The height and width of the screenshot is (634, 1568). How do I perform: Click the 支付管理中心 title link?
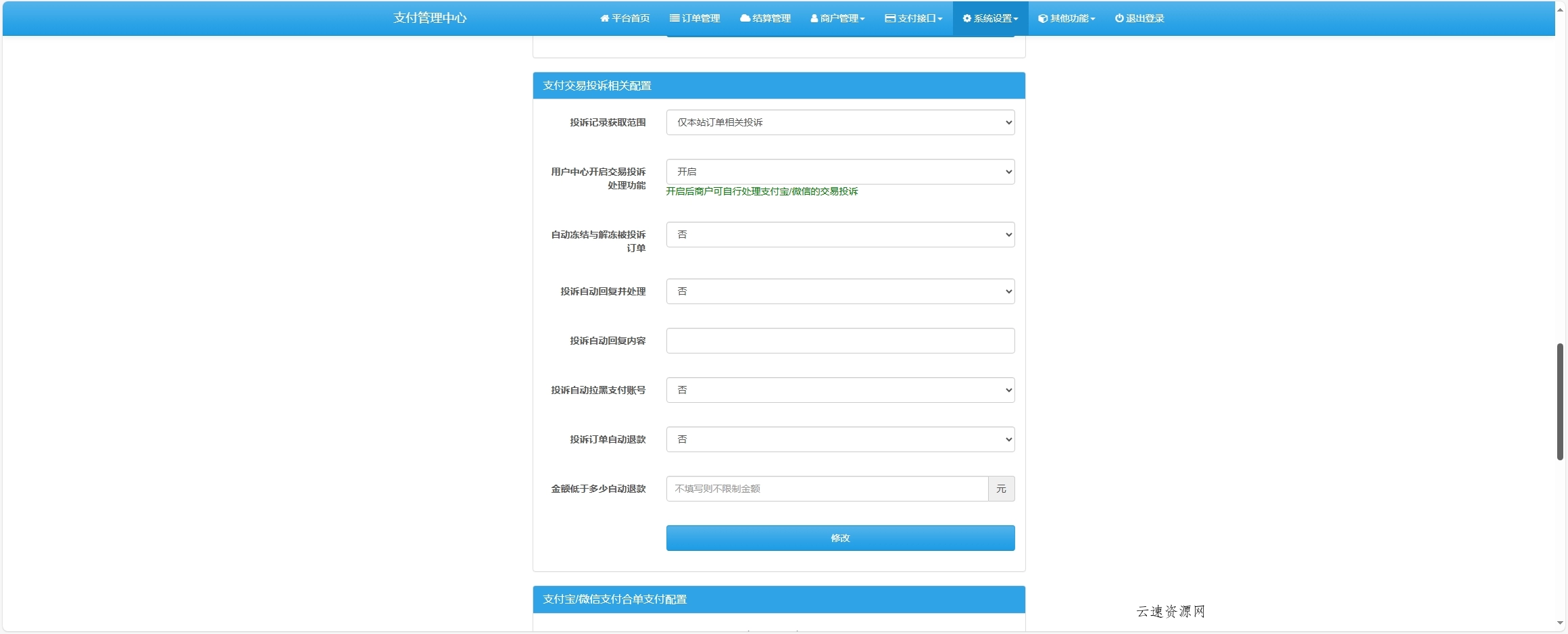(x=429, y=18)
